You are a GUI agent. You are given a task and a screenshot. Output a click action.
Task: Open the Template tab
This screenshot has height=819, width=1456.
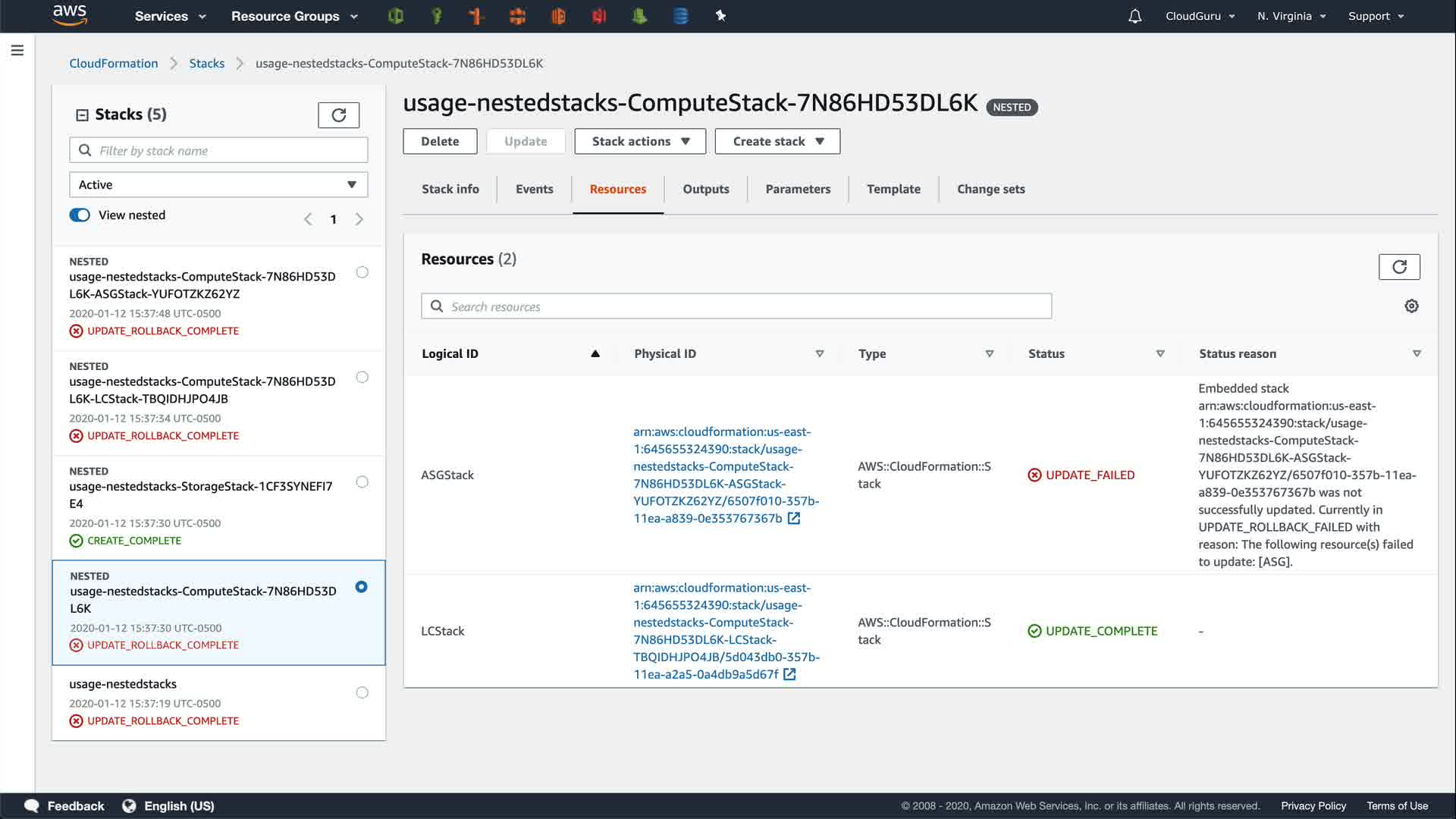[x=893, y=189]
